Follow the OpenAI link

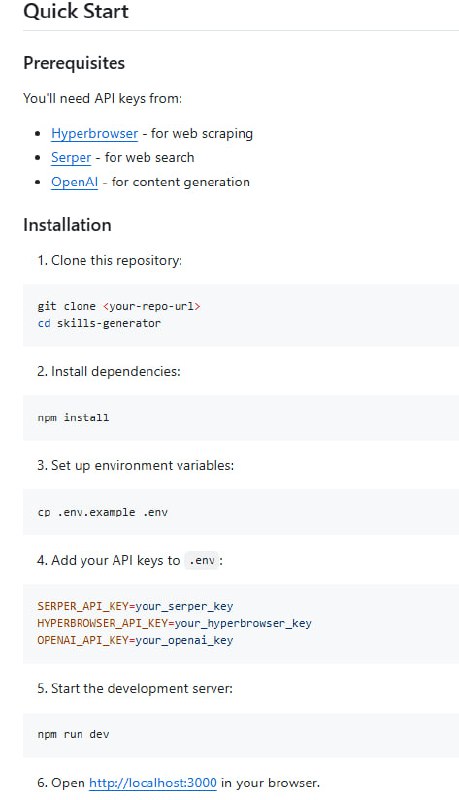(74, 182)
